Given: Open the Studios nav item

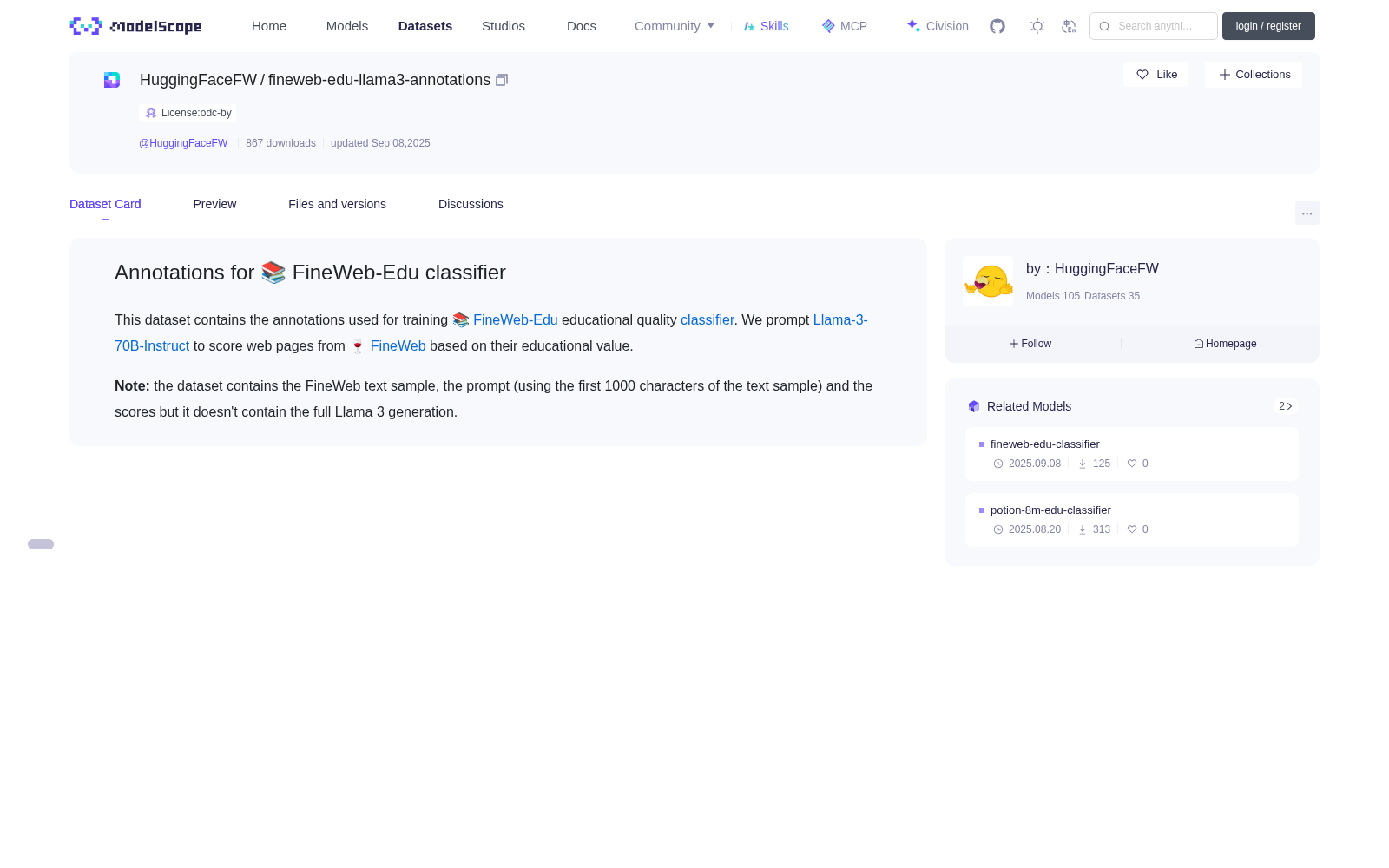Looking at the screenshot, I should [504, 26].
